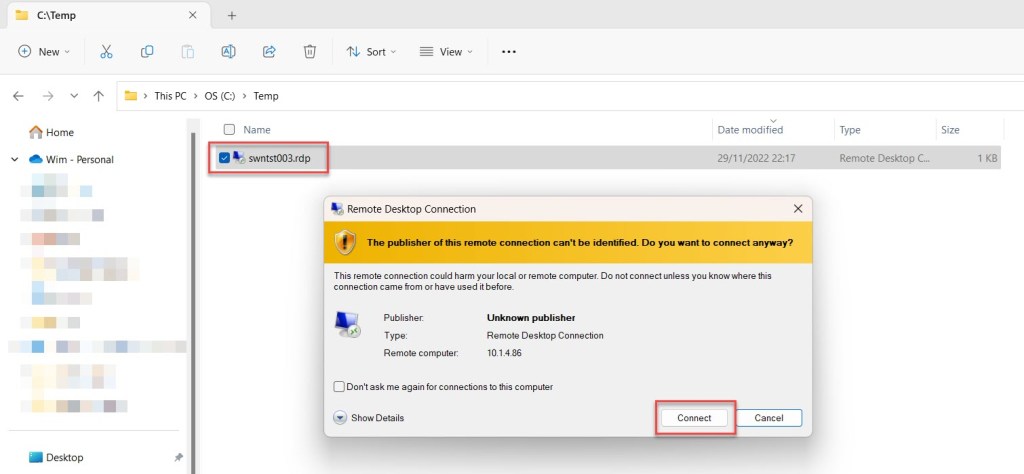Open the See more ellipsis menu
The width and height of the screenshot is (1024, 474).
(508, 52)
